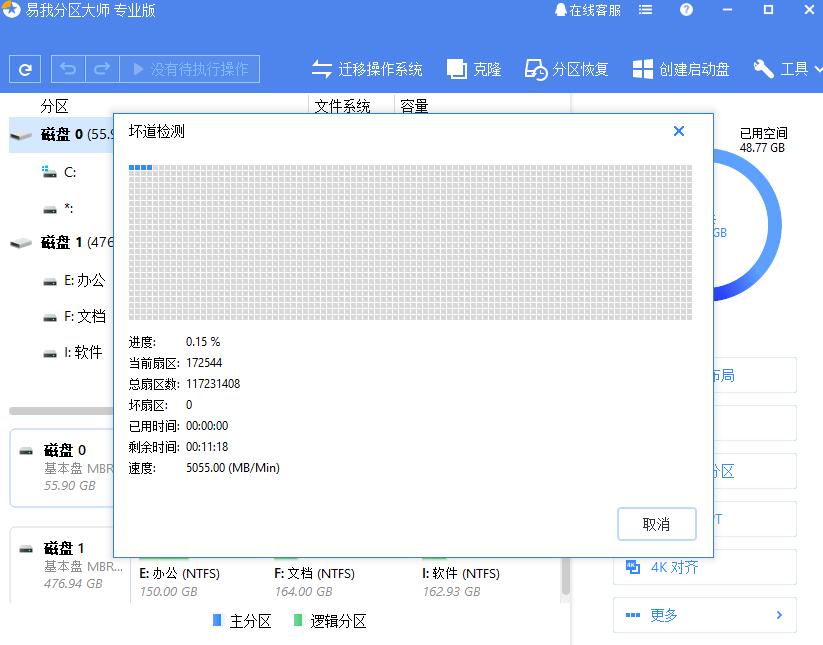Image resolution: width=823 pixels, height=645 pixels.
Task: Click the undo arrow icon
Action: 68,69
